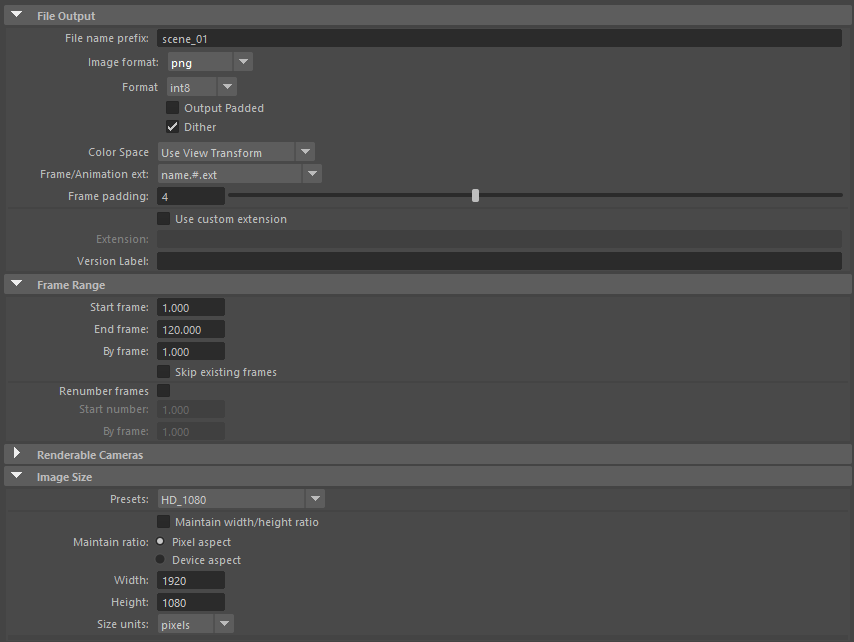
Task: Check Maintain width/height ratio
Action: 163,522
